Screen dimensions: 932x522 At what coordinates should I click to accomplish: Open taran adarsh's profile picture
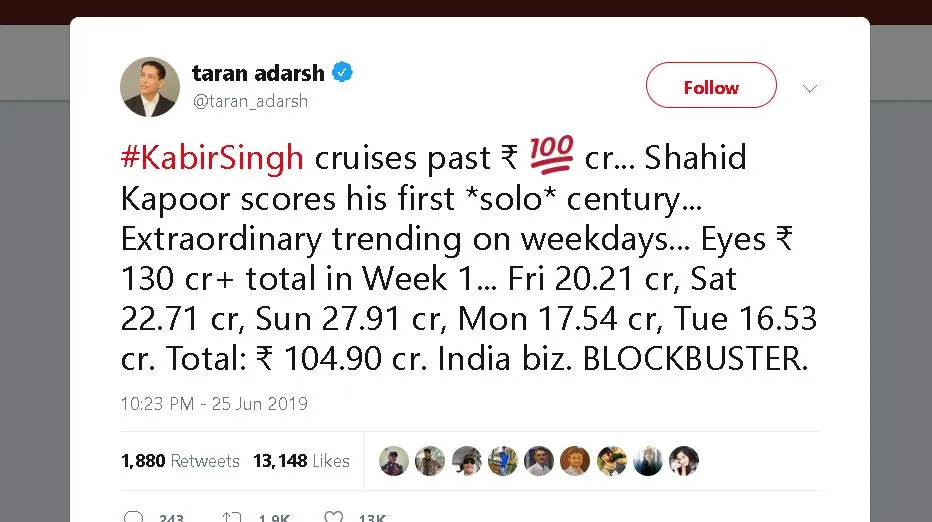point(150,87)
